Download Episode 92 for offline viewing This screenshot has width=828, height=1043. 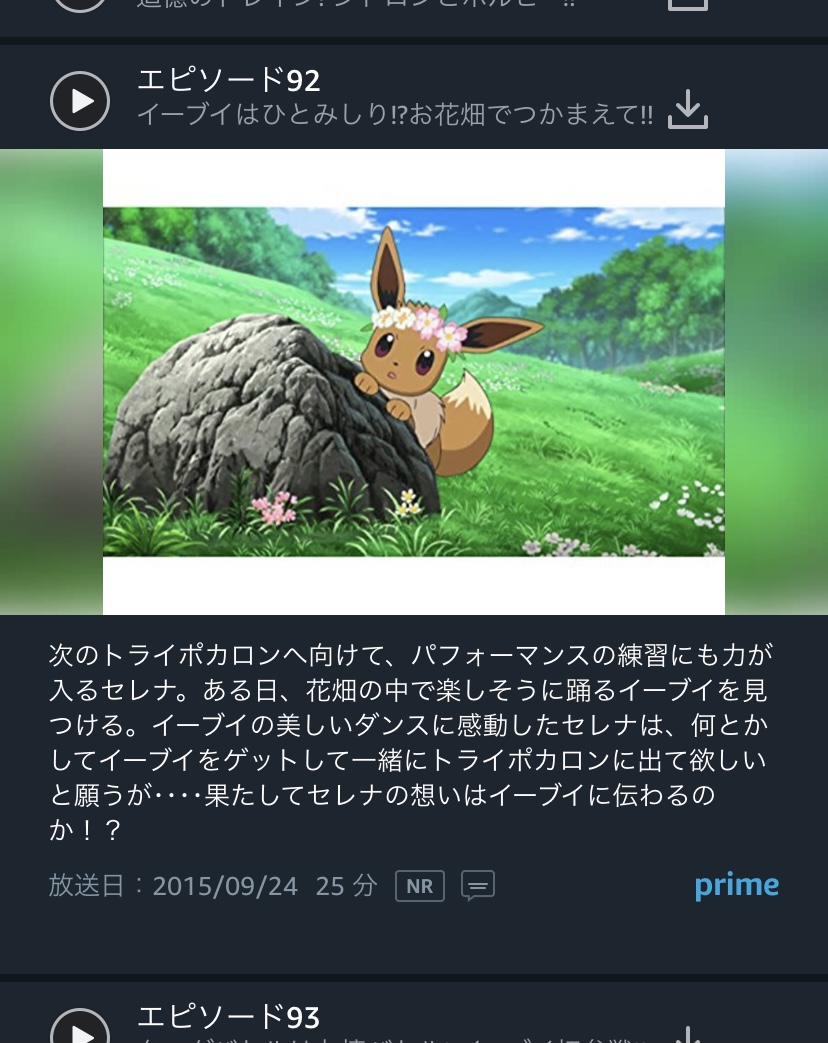click(x=688, y=109)
